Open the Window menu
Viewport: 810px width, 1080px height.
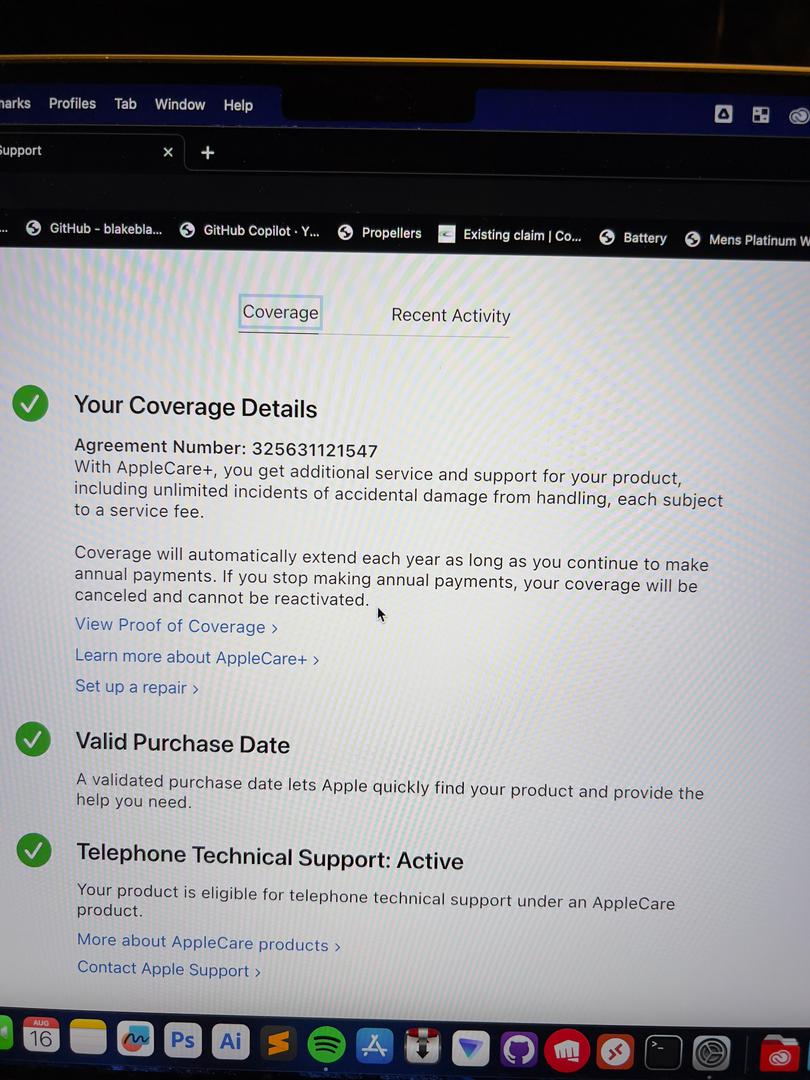tap(180, 105)
